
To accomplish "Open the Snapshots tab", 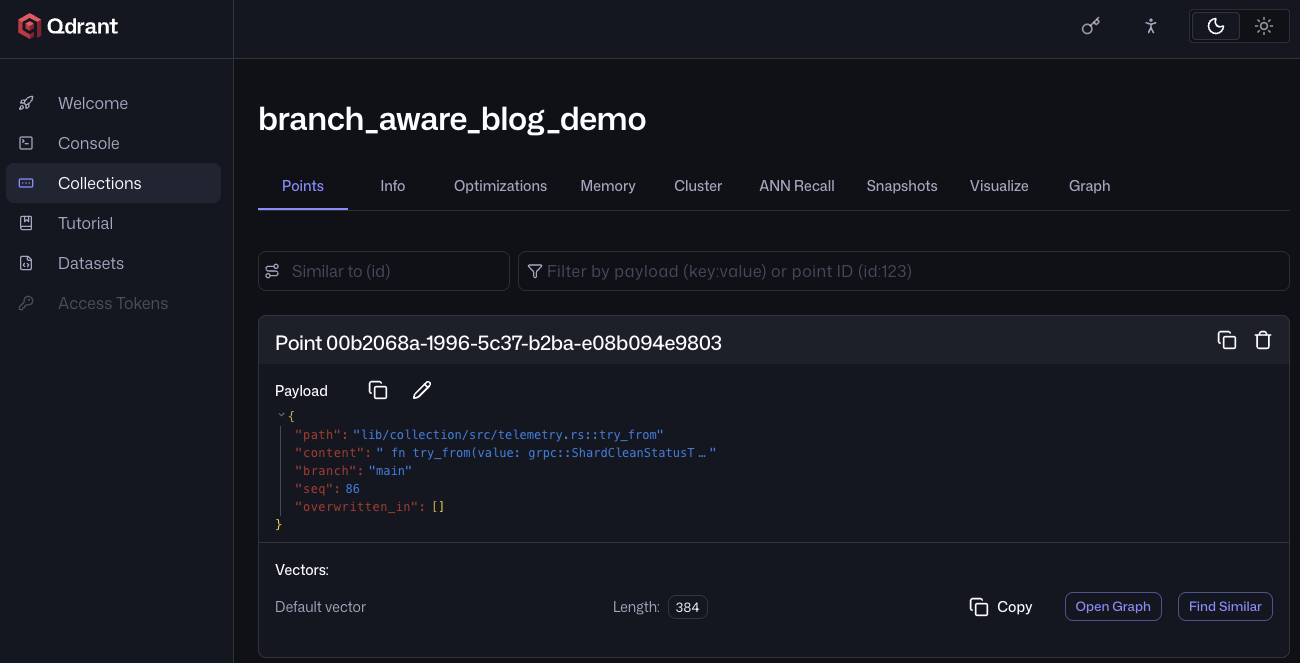I will (902, 186).
